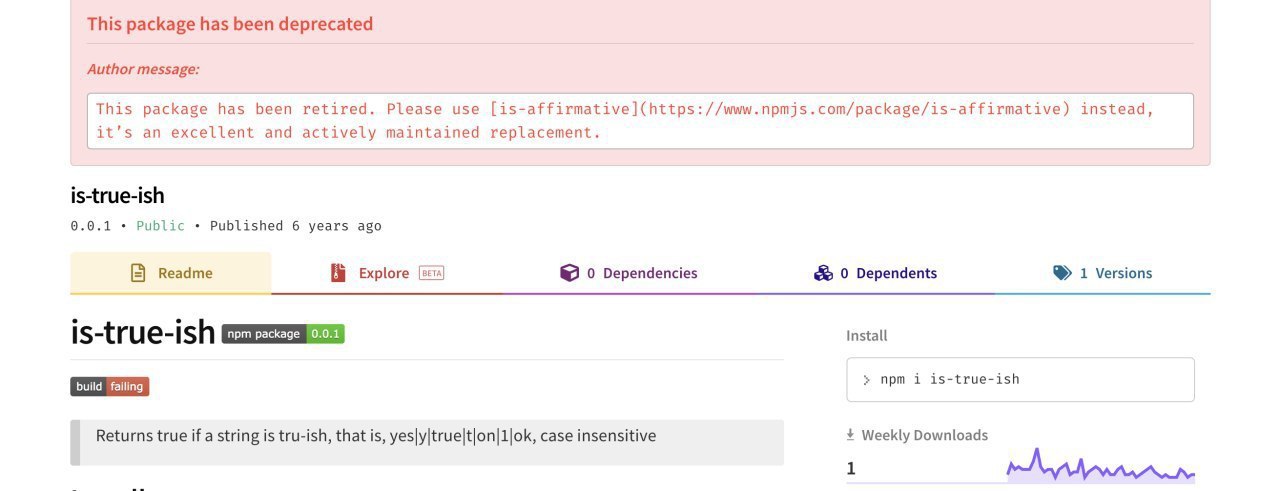1280x491 pixels.
Task: Click the package name is-true-ish title
Action: point(117,195)
